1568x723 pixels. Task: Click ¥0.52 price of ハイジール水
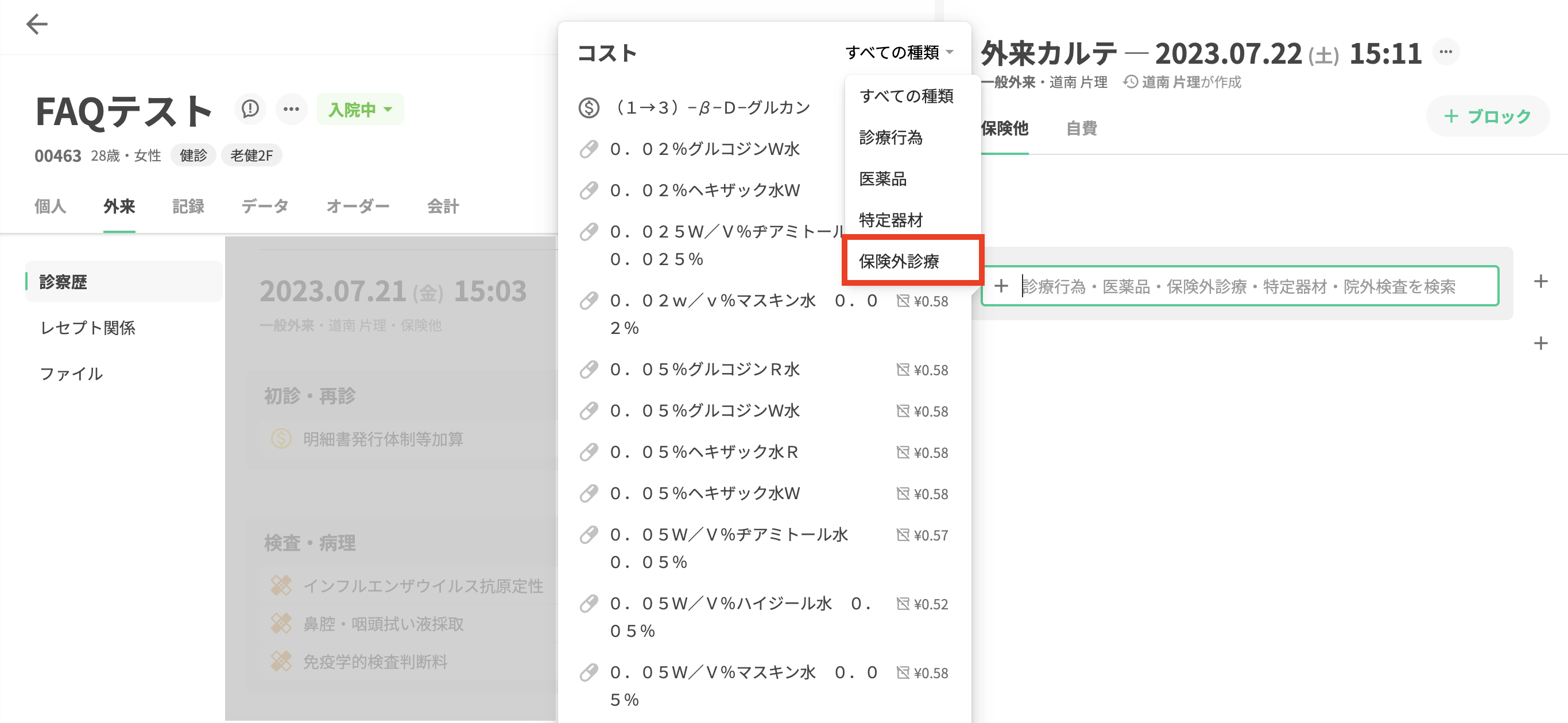[931, 604]
